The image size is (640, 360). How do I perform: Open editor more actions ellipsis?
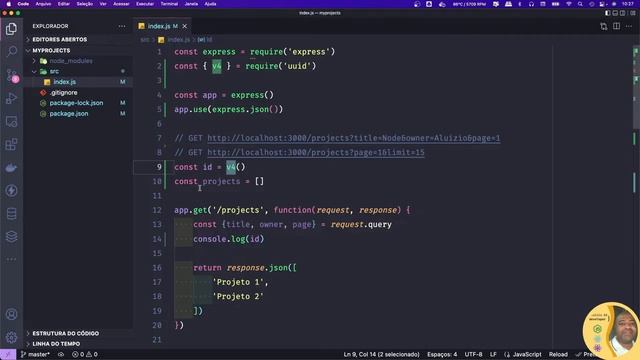[x=629, y=27]
